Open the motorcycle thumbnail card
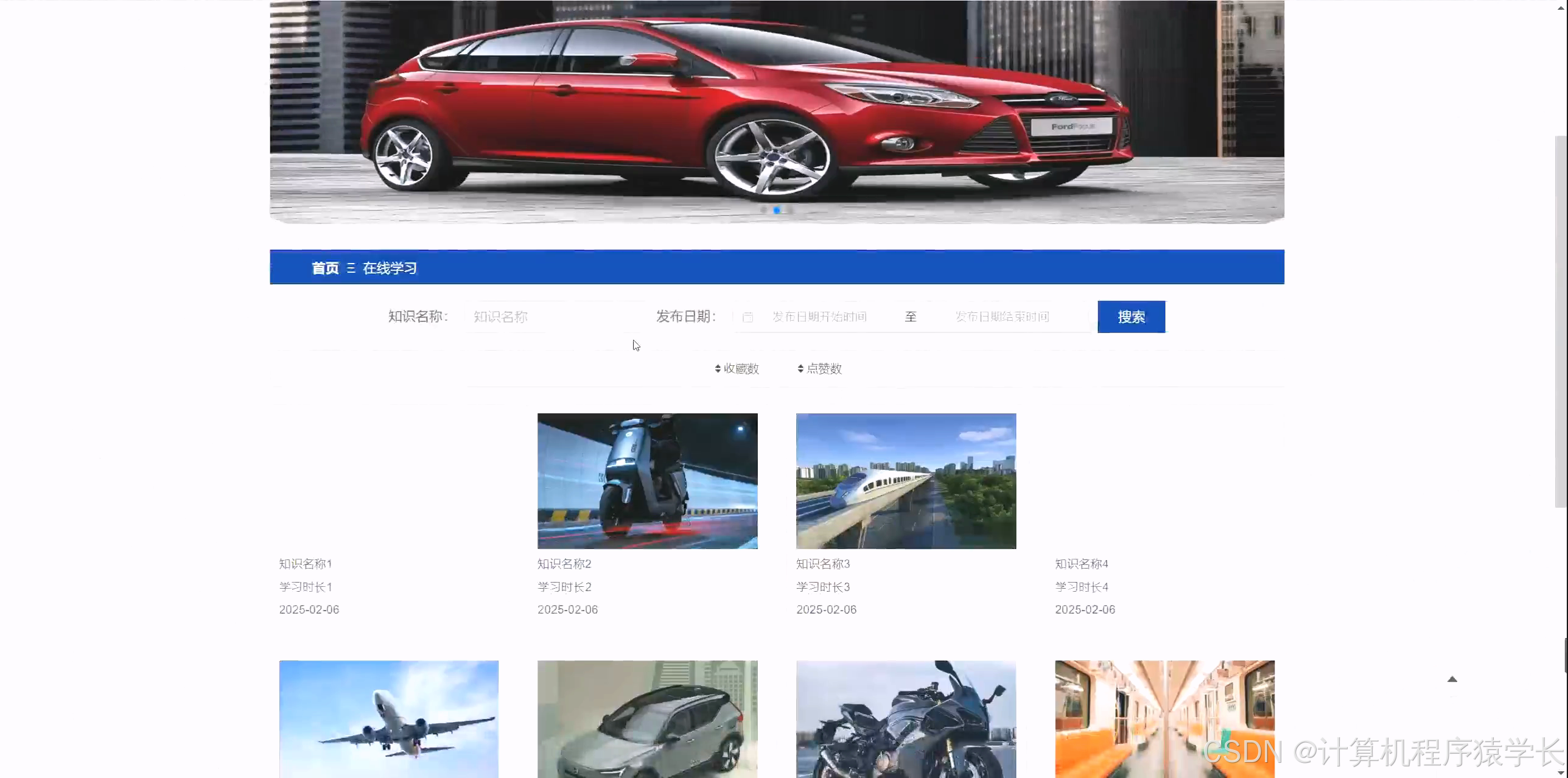 pos(906,719)
